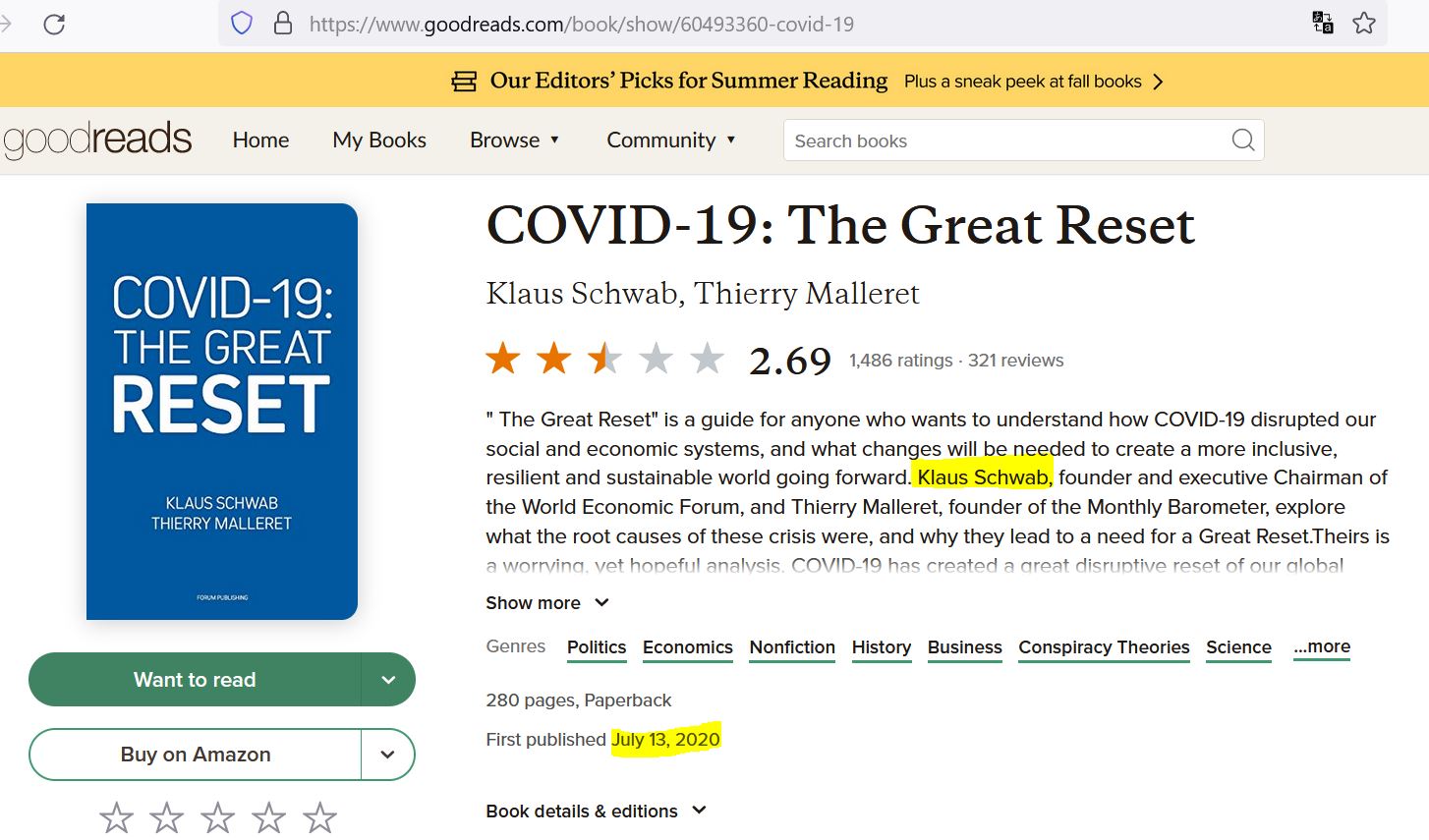The width and height of the screenshot is (1429, 840).
Task: Click the Want to read button
Action: 195,680
